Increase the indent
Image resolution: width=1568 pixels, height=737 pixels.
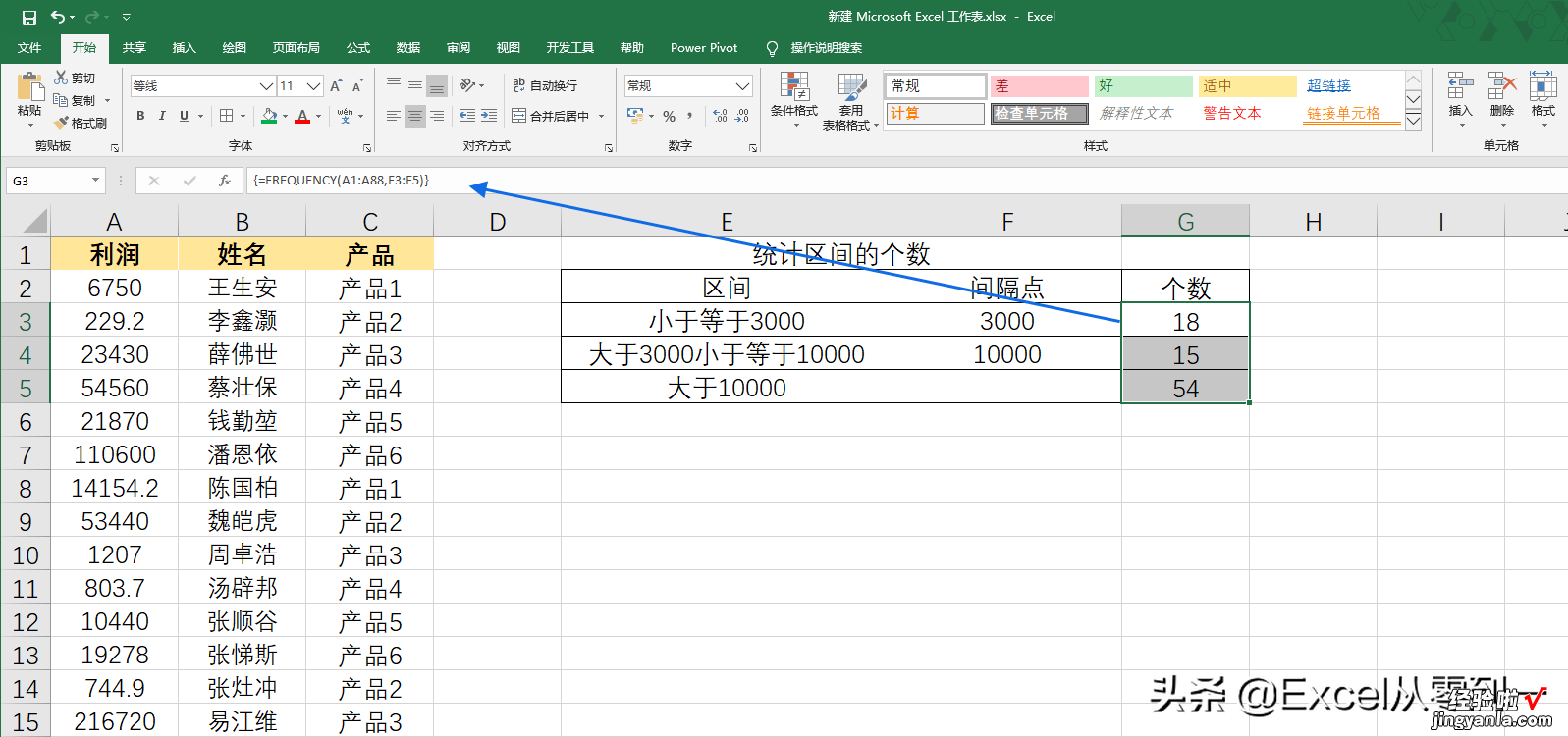tap(489, 116)
